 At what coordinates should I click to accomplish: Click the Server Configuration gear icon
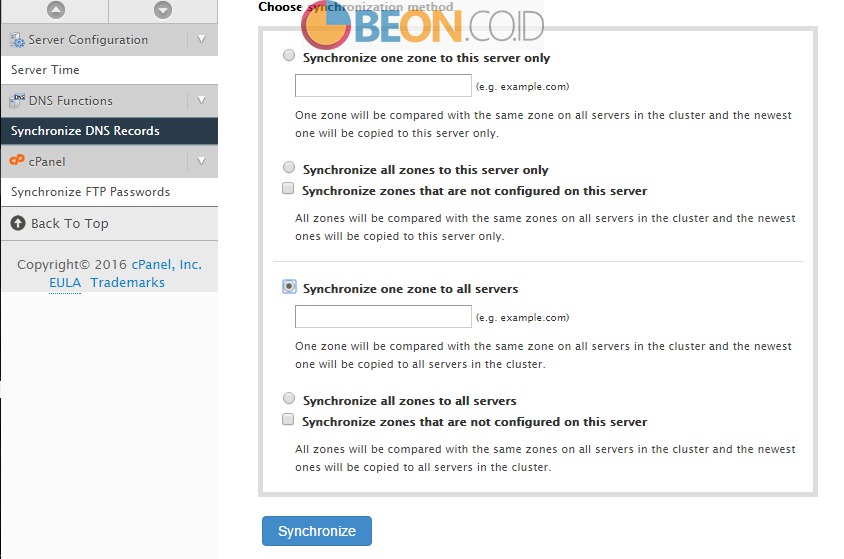(17, 40)
